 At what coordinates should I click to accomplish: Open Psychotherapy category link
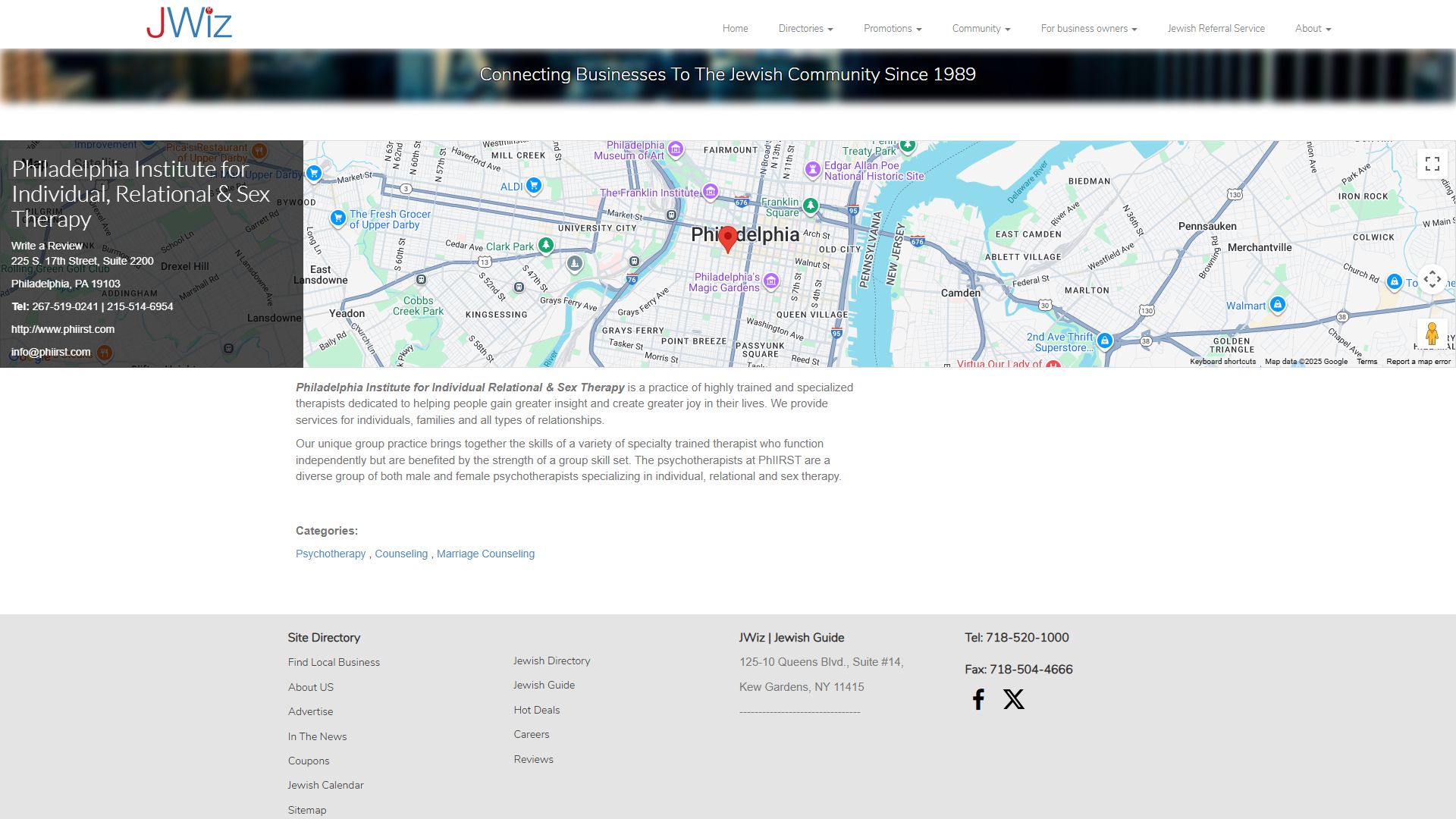(331, 554)
